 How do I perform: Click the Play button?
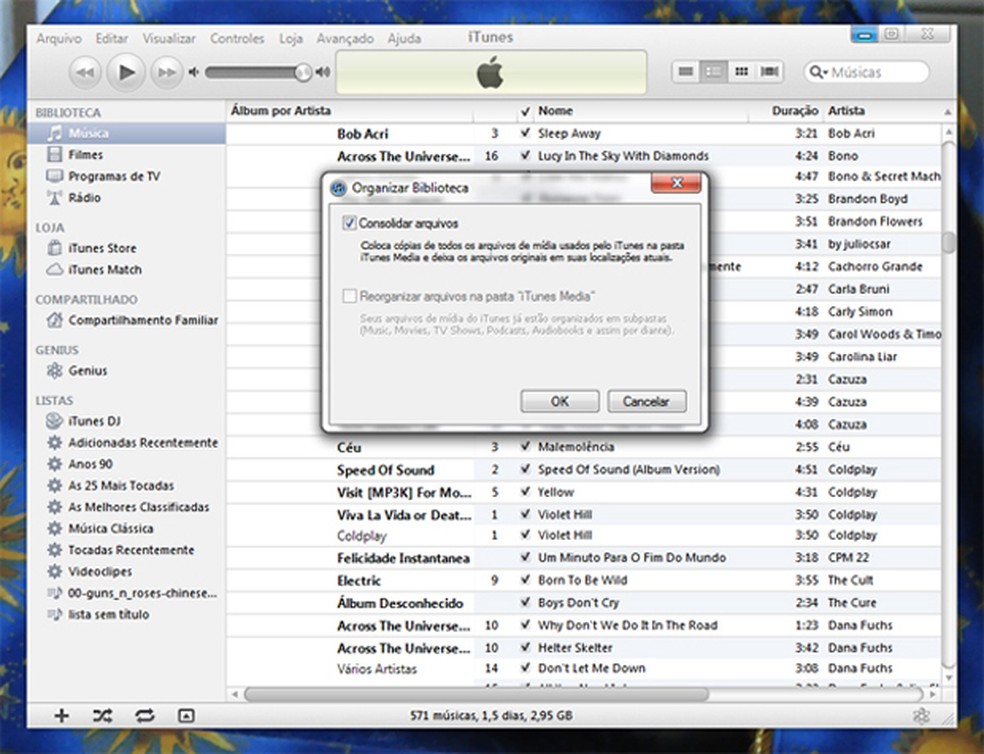126,72
